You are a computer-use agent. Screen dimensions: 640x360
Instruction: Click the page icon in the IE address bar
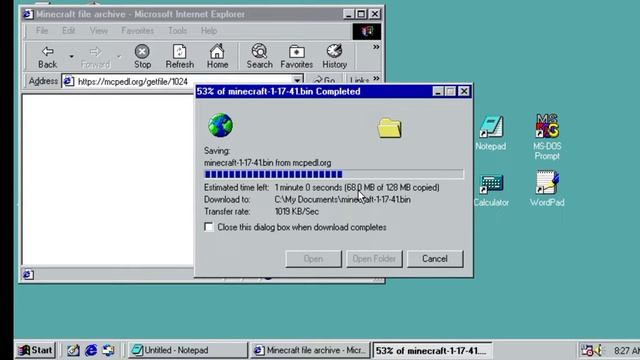pos(69,81)
